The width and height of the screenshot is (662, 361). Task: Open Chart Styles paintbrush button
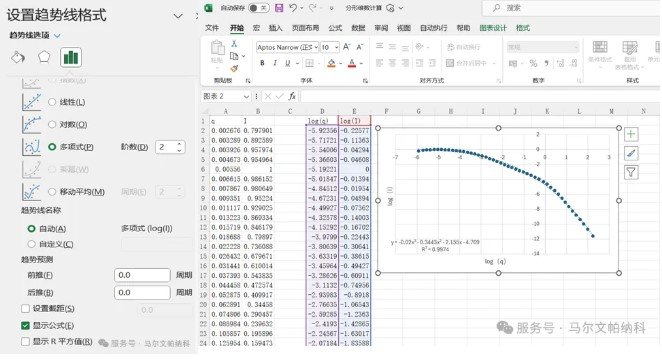(631, 153)
